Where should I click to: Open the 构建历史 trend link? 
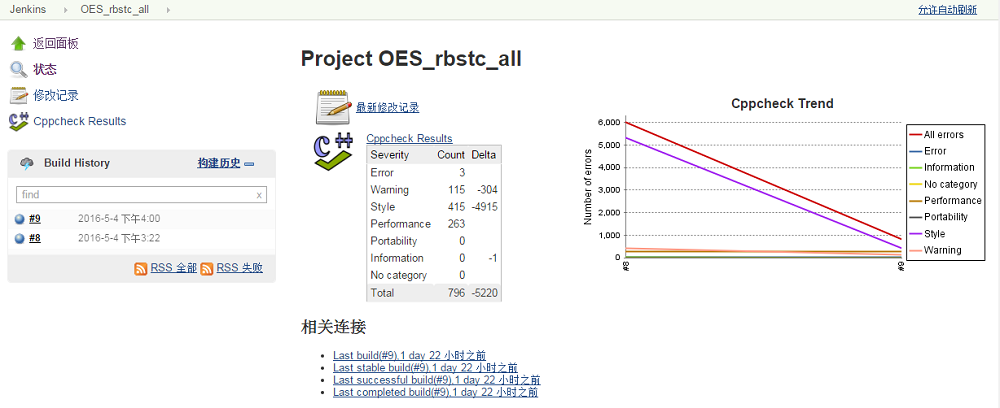pos(219,163)
